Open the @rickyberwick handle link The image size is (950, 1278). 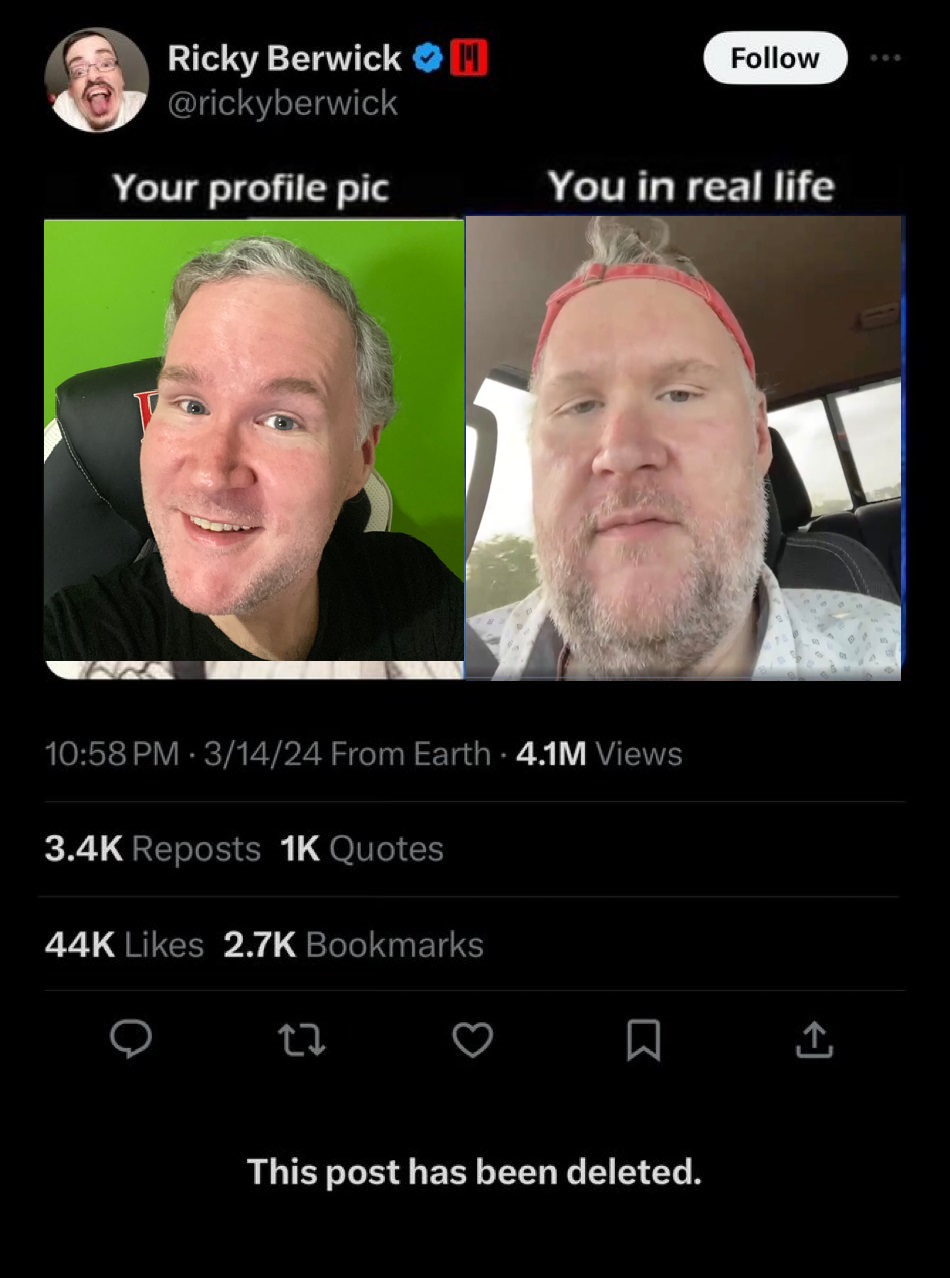click(x=282, y=103)
